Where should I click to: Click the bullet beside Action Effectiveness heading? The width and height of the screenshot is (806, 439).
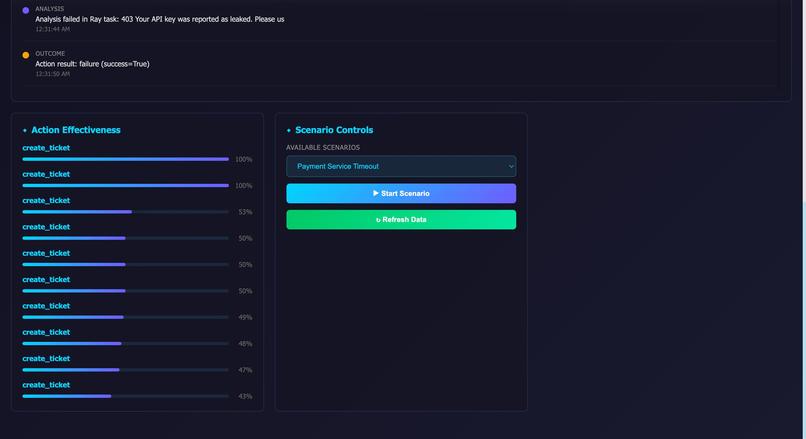tap(25, 131)
